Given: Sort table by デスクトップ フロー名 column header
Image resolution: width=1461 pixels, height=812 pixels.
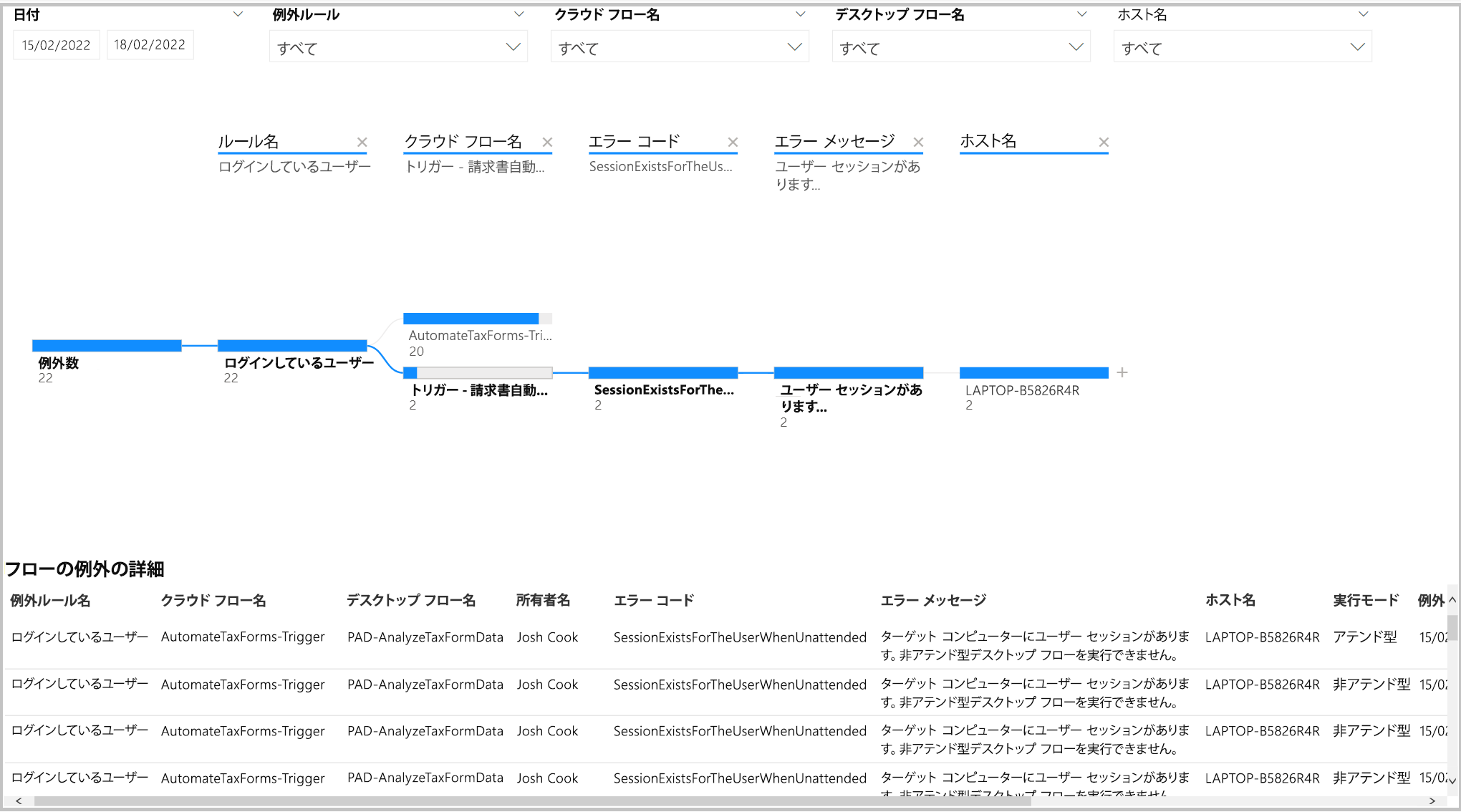Looking at the screenshot, I should pos(411,600).
